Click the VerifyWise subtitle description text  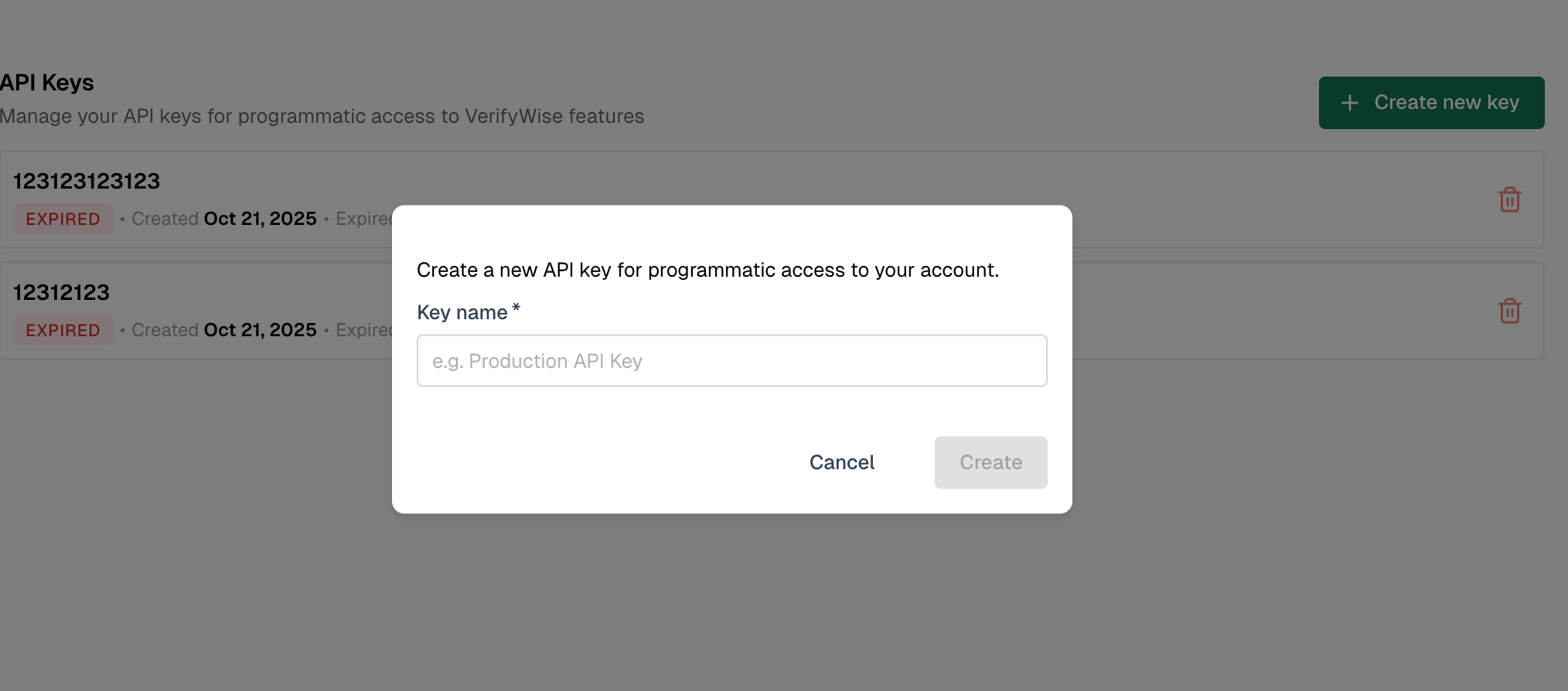pyautogui.click(x=322, y=116)
